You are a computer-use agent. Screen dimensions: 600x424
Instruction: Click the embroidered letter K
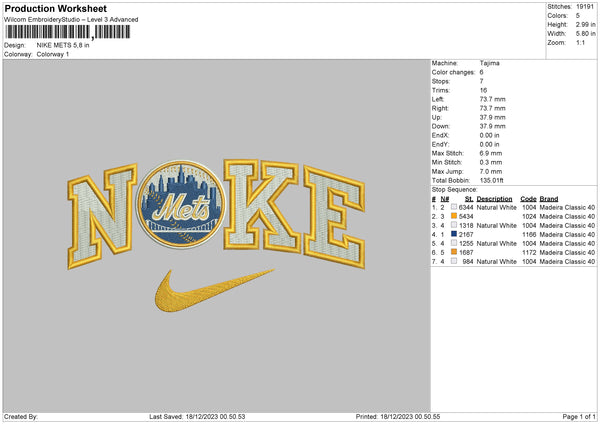[x=262, y=205]
